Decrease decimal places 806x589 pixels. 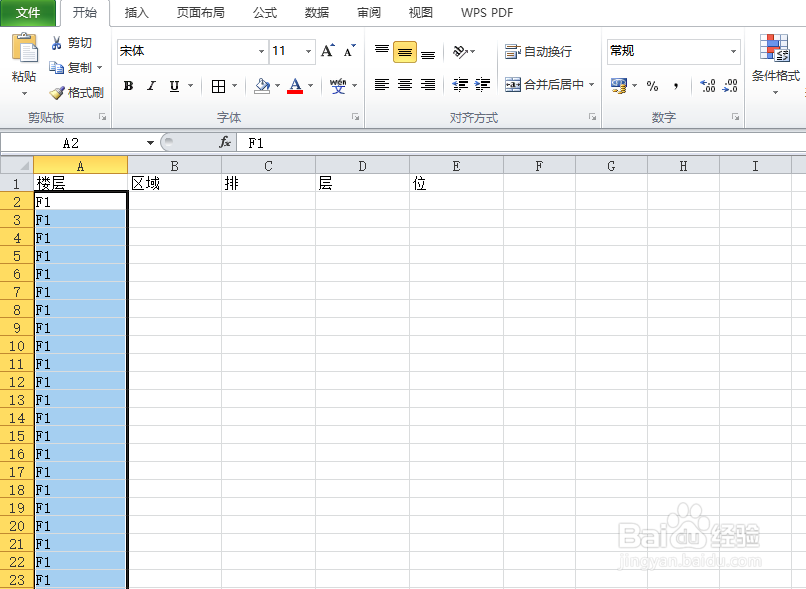click(730, 85)
